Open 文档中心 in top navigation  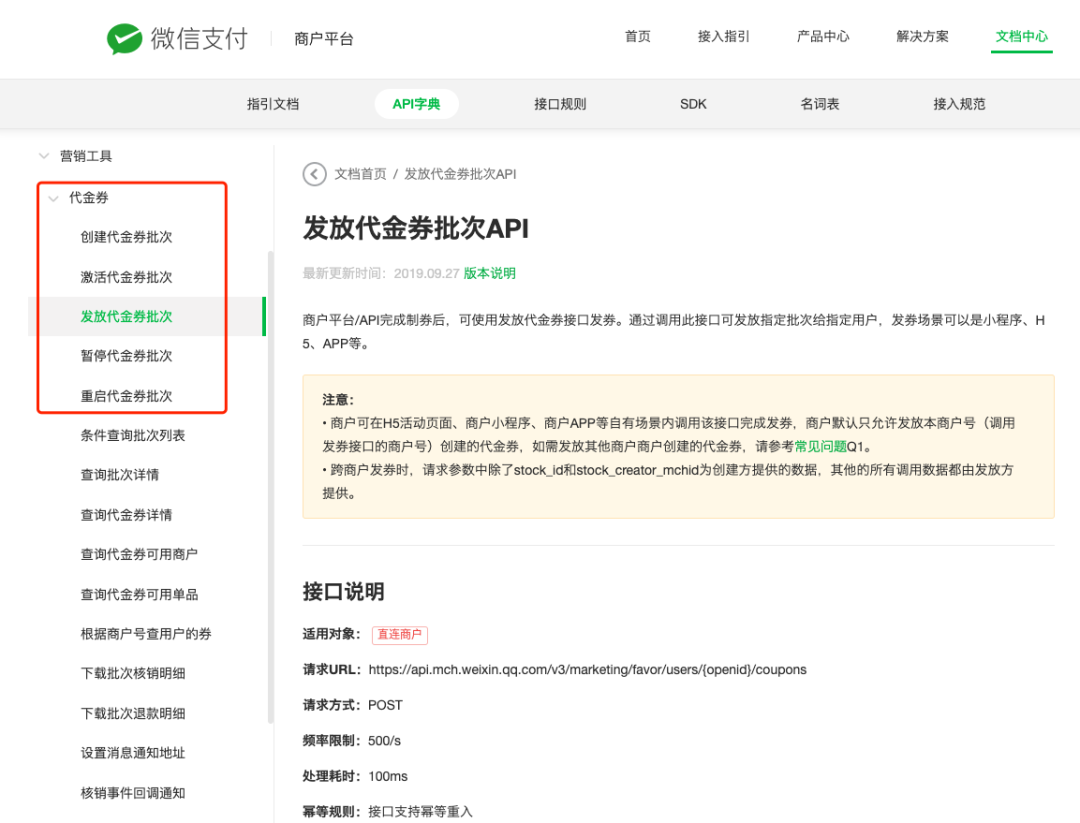(1021, 37)
